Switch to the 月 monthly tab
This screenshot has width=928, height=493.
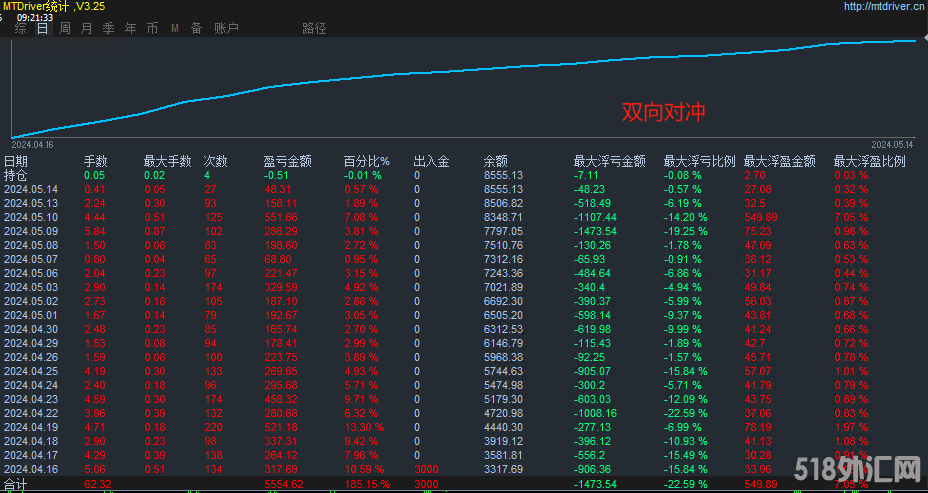click(86, 28)
